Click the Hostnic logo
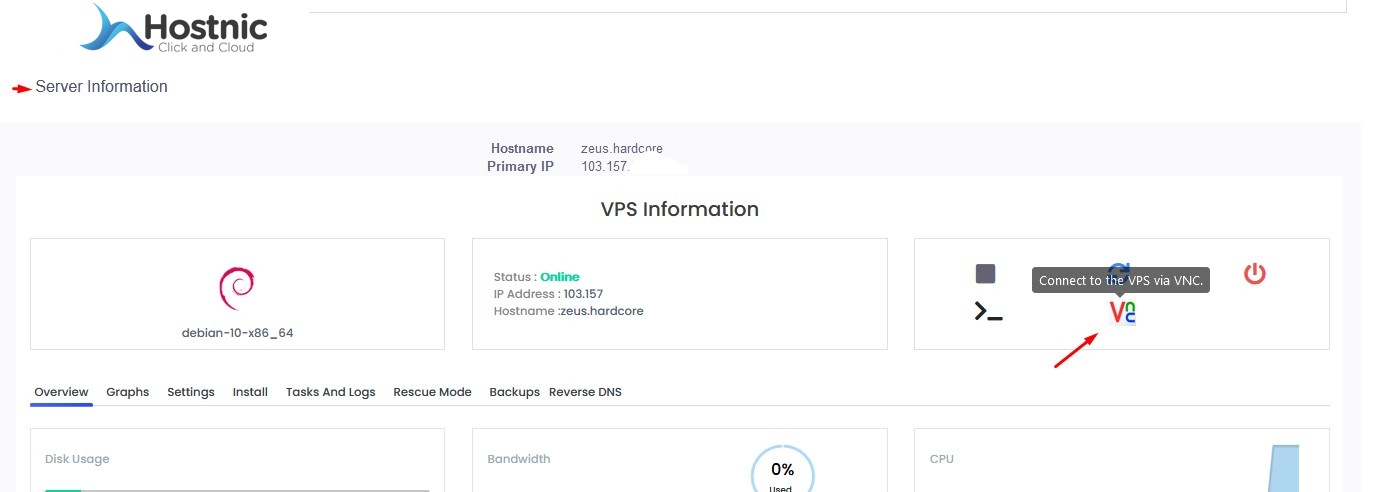Screen dimensions: 1377x492 coord(174,29)
